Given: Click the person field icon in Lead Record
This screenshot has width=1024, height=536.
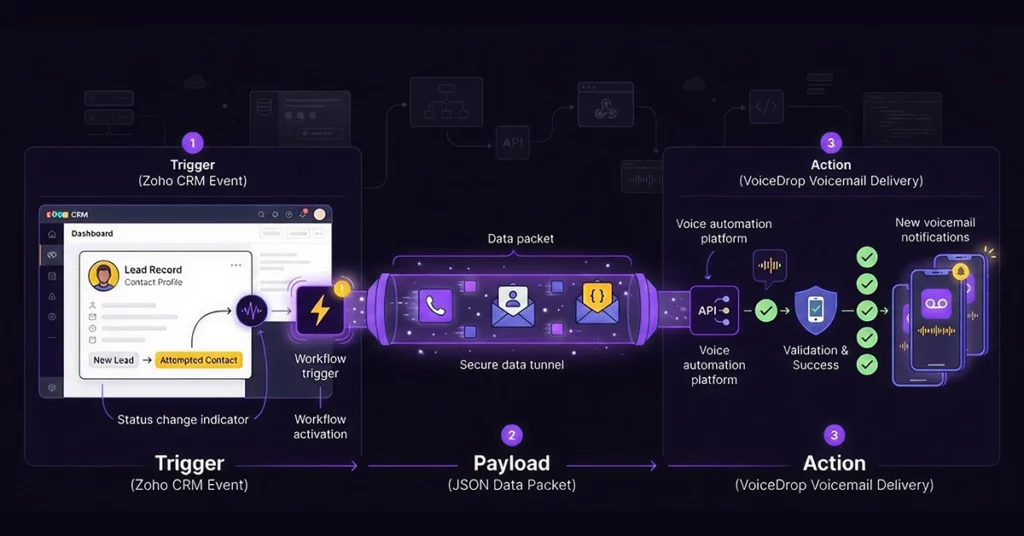Looking at the screenshot, I should coord(93,305).
